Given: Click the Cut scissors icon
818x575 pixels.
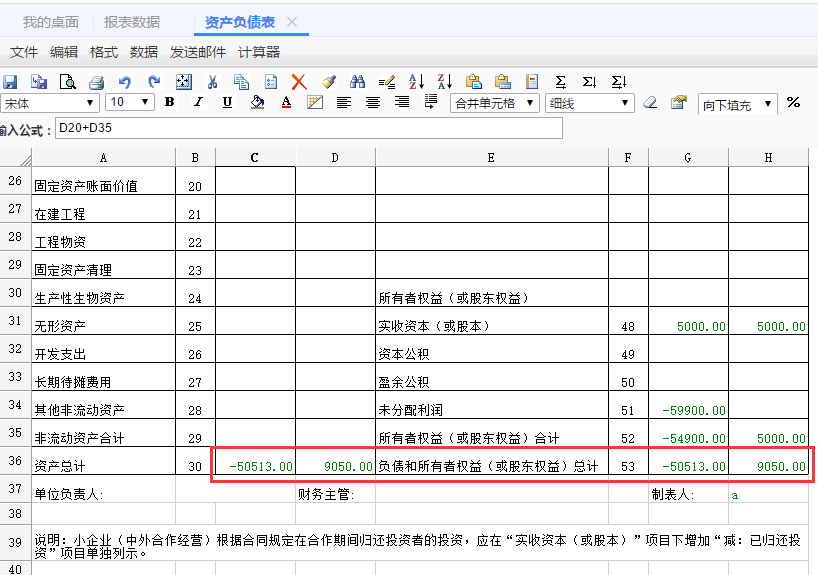Looking at the screenshot, I should tap(212, 82).
